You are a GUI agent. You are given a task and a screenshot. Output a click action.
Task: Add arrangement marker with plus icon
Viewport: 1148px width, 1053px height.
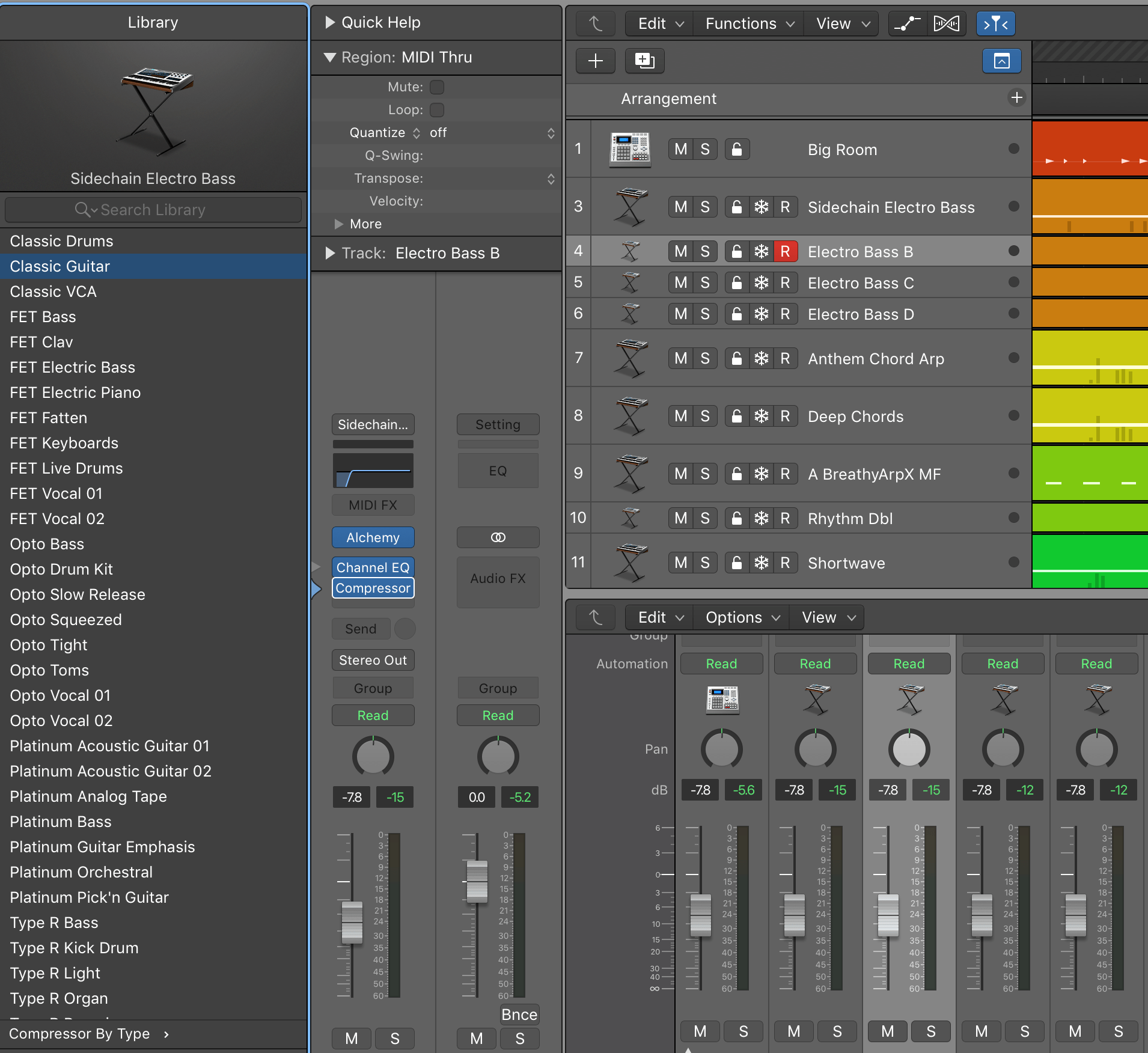(x=1016, y=98)
